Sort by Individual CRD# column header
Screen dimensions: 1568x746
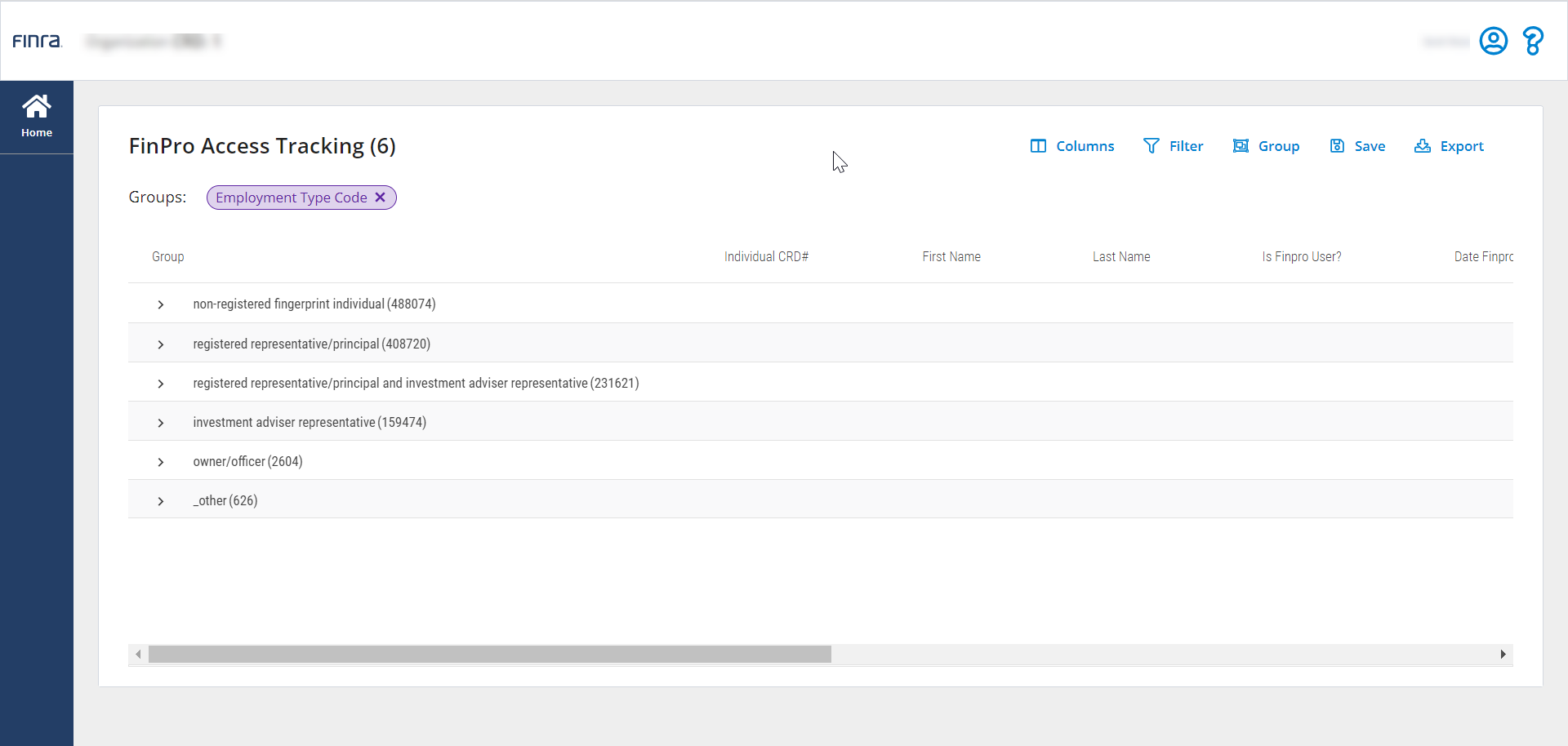[x=766, y=257]
